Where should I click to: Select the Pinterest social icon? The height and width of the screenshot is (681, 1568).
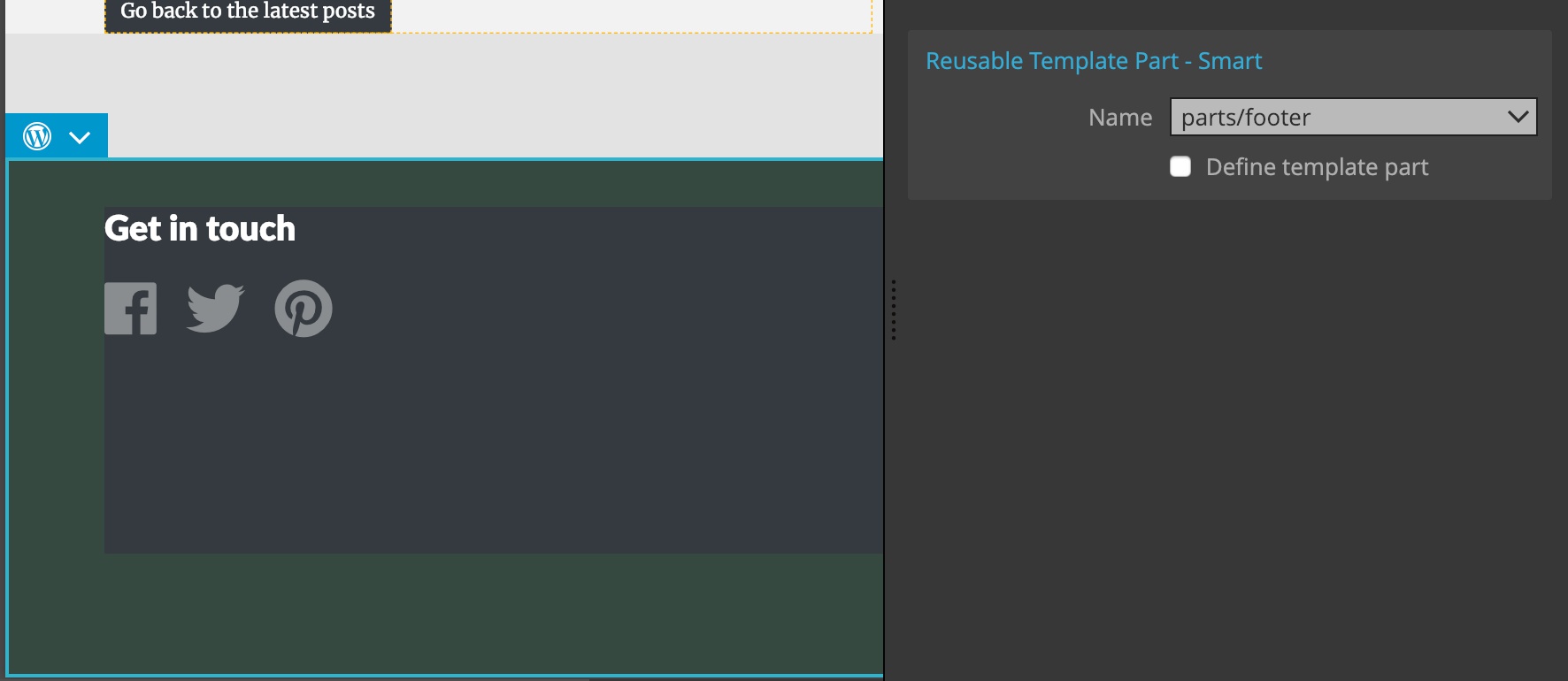click(303, 309)
